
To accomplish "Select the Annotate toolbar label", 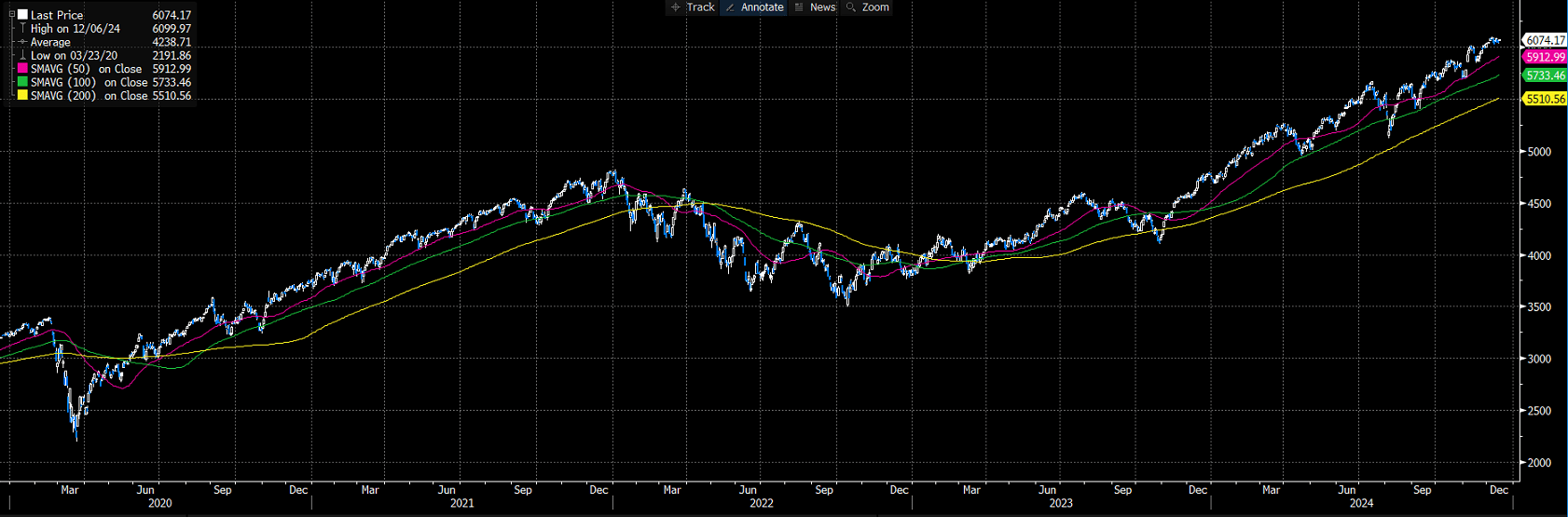I will [762, 7].
